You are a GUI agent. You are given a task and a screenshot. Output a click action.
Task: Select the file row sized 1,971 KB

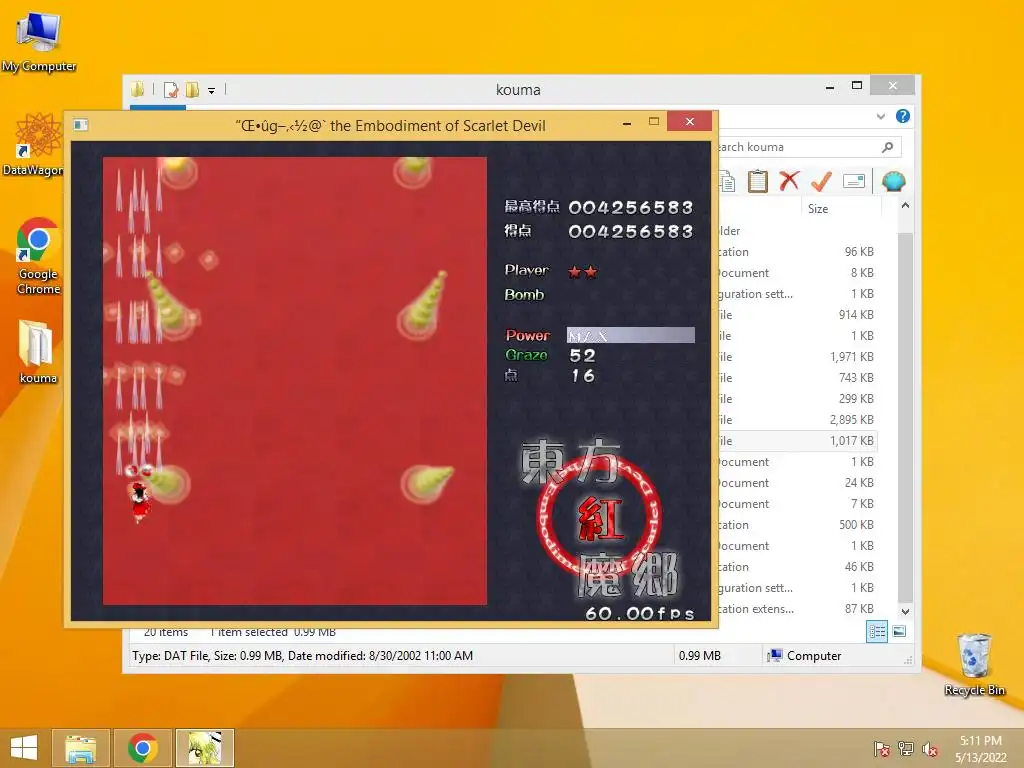[797, 357]
